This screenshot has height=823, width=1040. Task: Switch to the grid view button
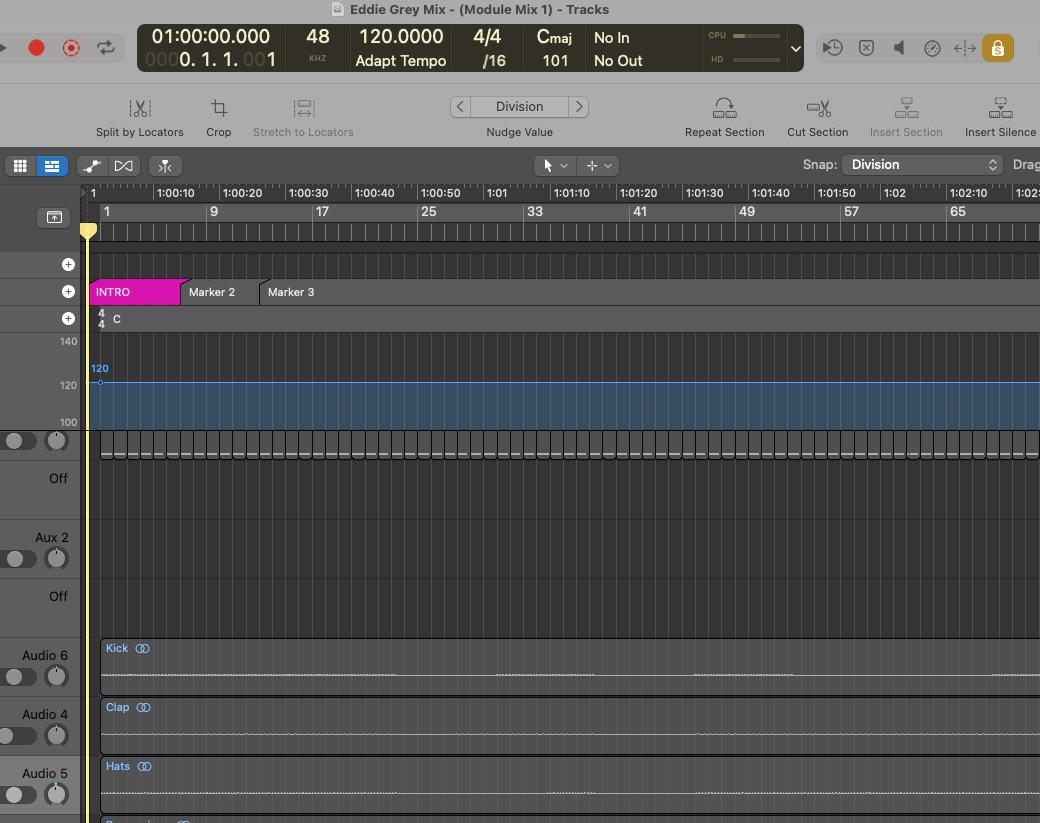coord(21,166)
